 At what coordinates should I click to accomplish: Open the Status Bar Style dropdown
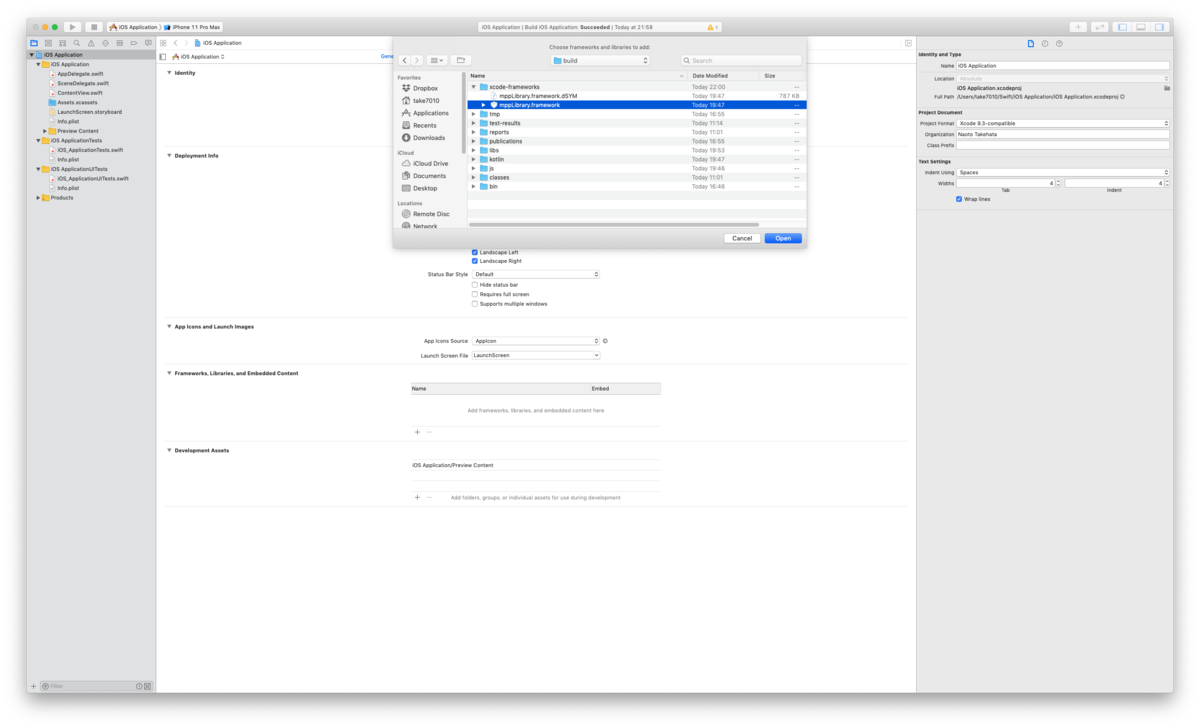536,274
